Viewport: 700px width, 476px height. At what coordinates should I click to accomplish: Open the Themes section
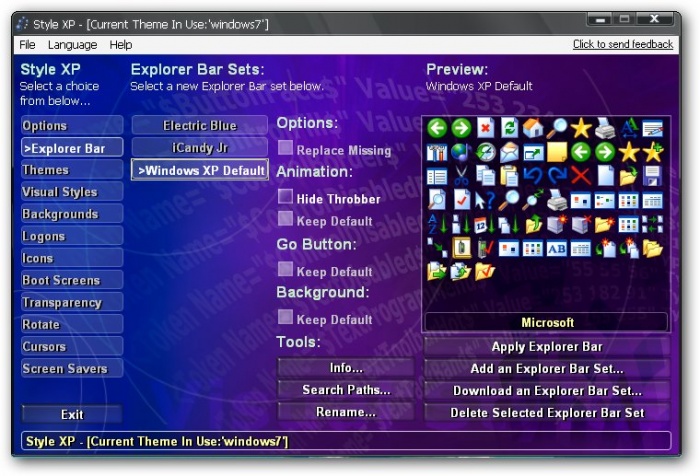click(x=72, y=170)
